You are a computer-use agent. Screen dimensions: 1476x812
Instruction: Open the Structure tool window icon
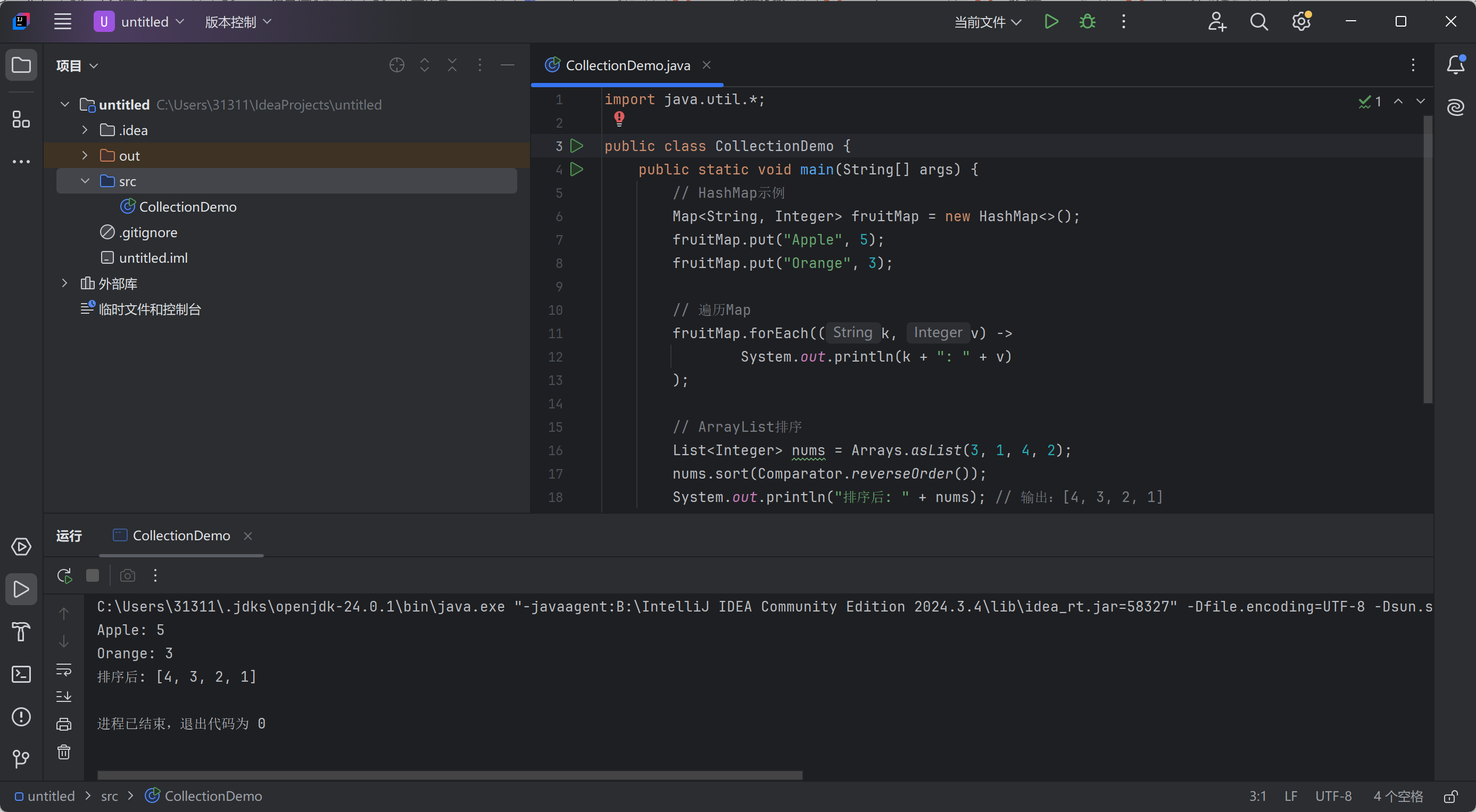pyautogui.click(x=21, y=119)
